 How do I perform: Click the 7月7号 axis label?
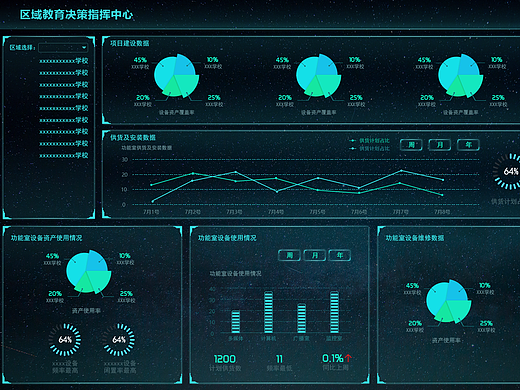pyautogui.click(x=401, y=212)
